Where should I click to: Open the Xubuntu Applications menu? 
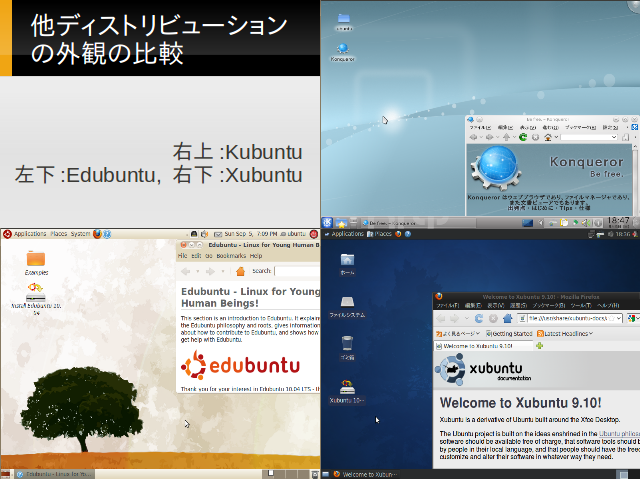click(343, 234)
